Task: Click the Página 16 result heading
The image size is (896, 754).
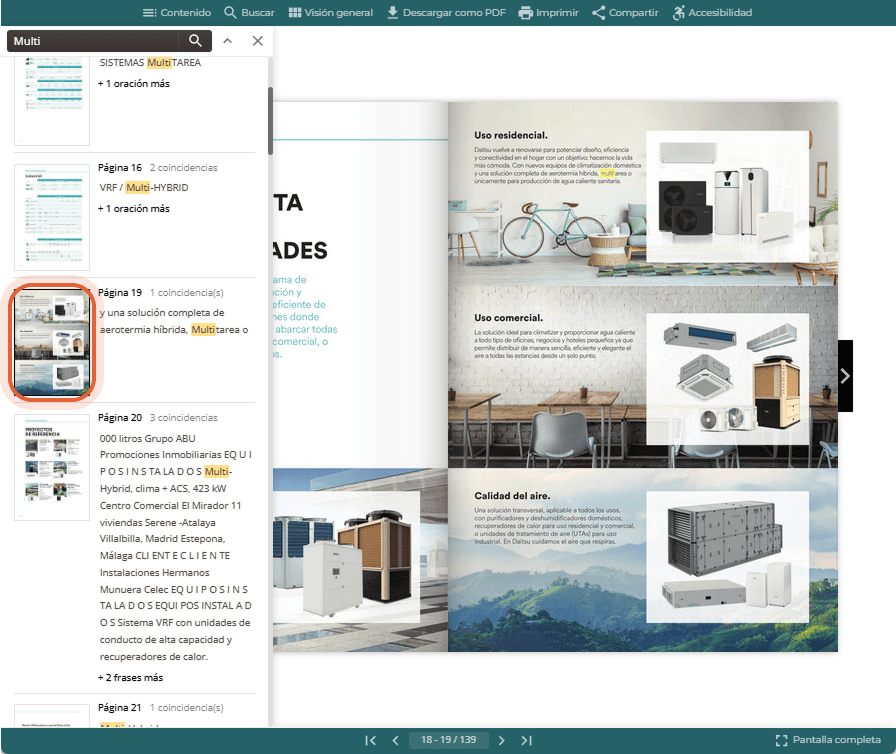Action: (120, 167)
